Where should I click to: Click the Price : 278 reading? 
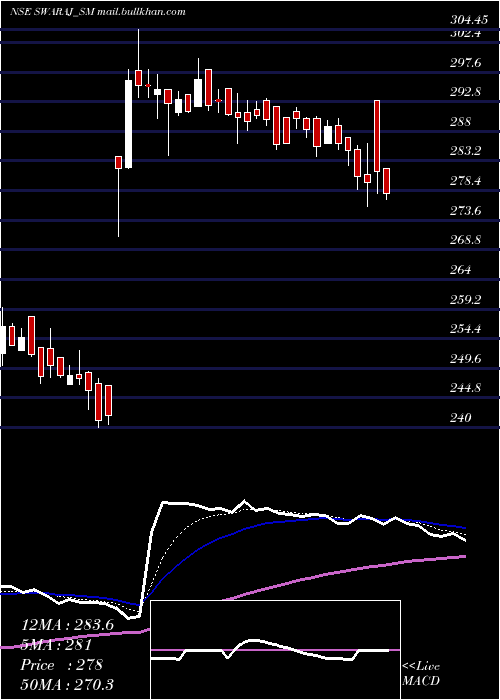click(x=62, y=665)
